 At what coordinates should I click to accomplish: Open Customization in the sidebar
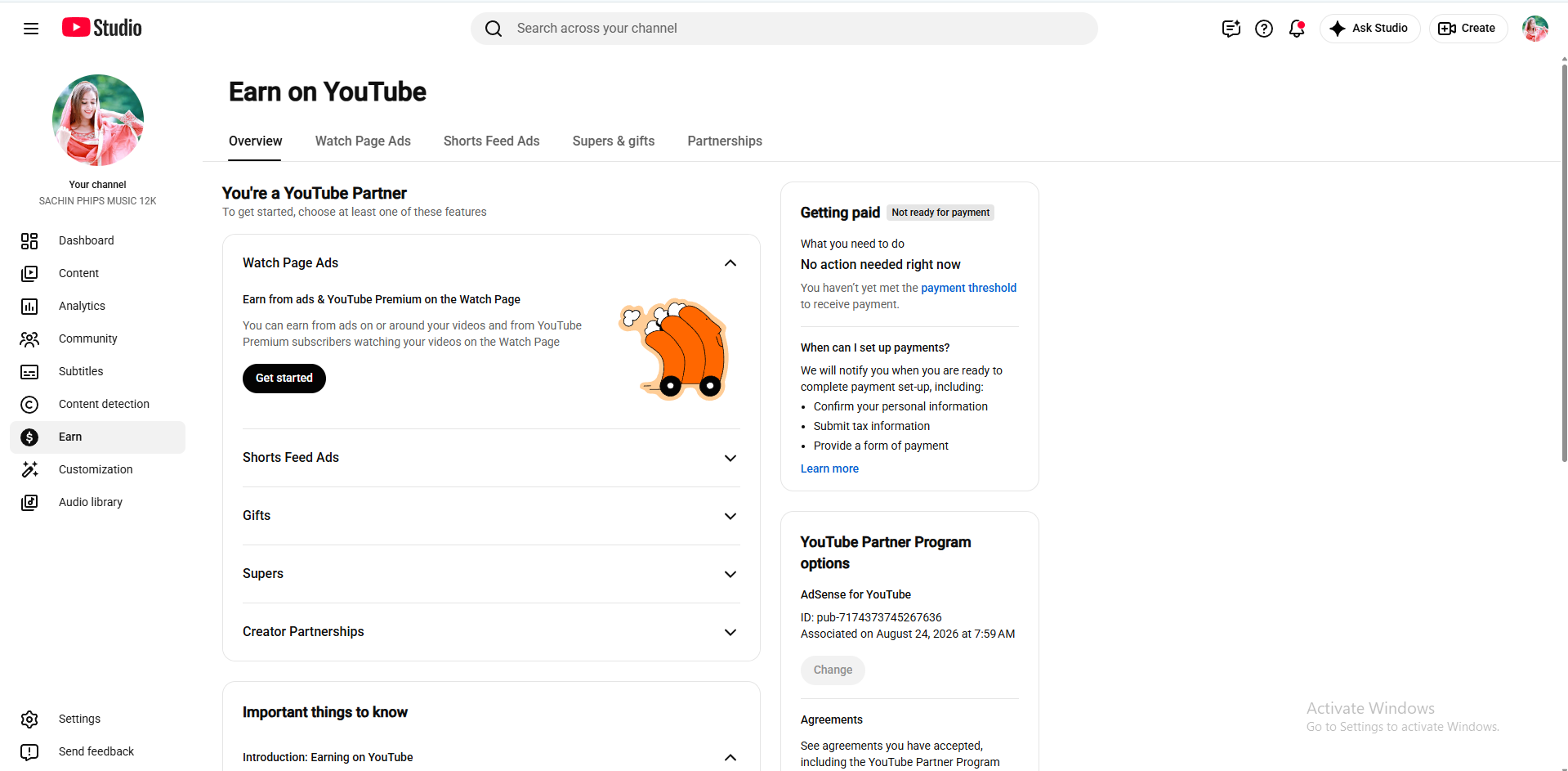click(98, 469)
